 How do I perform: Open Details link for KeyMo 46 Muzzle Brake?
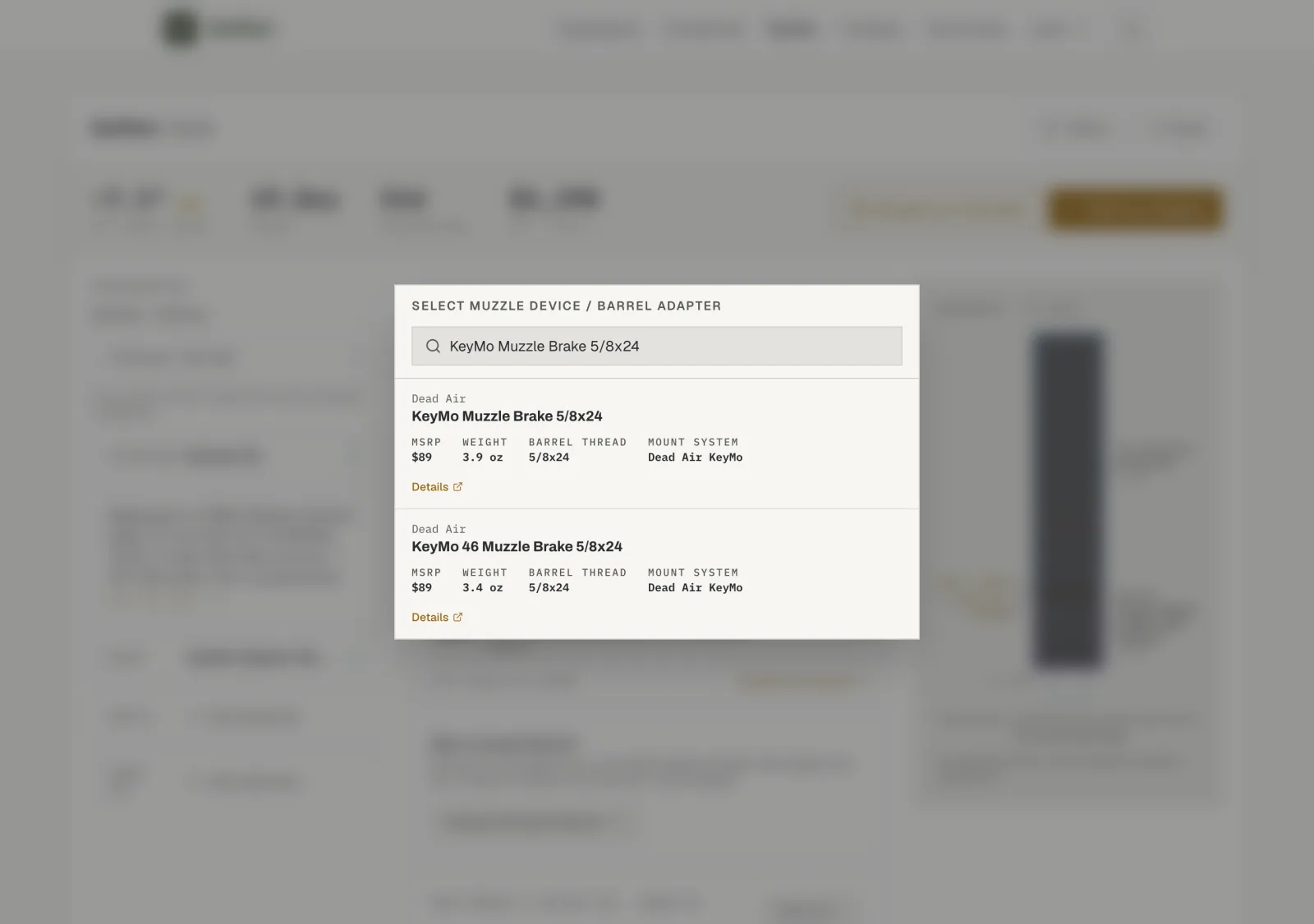coord(437,618)
